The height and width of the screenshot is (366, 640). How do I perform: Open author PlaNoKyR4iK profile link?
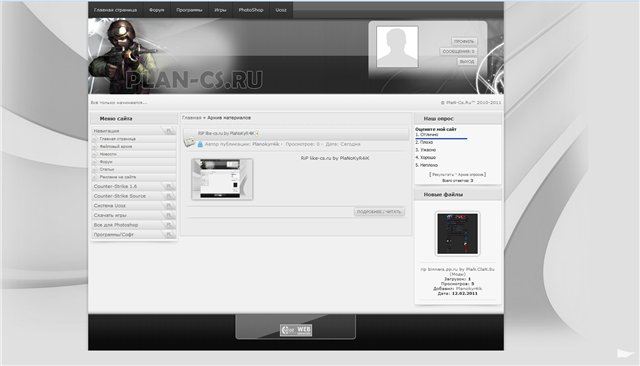[x=266, y=144]
